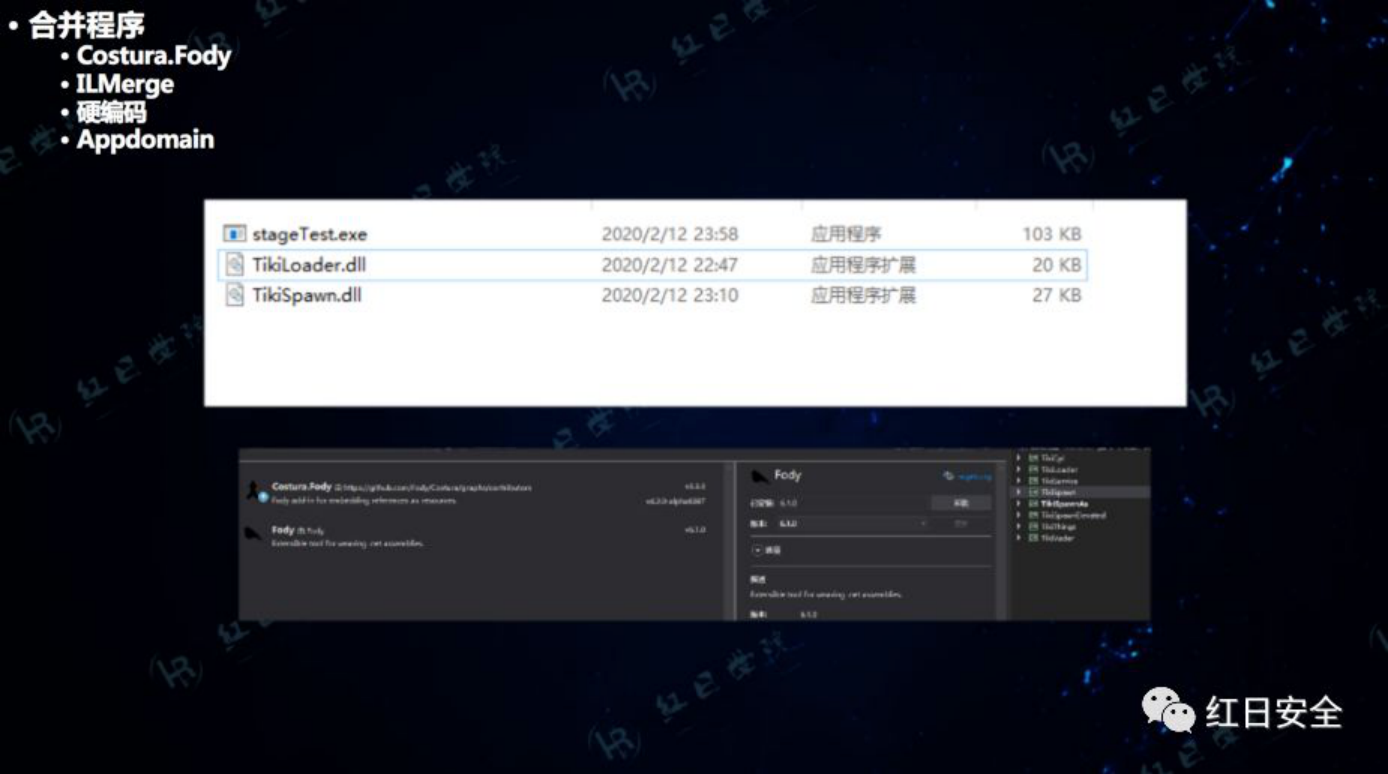Select the highlighted TikiSpawn project
1388x774 pixels.
coord(1058,492)
